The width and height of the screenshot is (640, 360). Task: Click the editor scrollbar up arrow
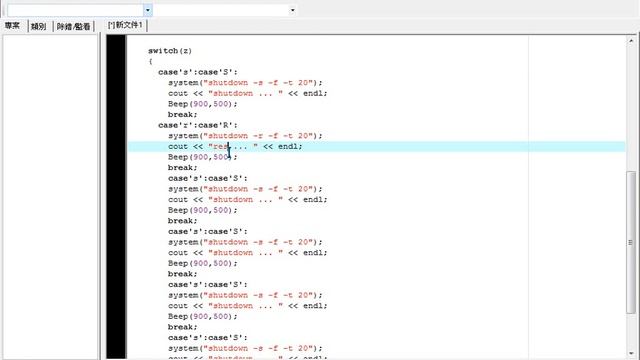point(631,41)
